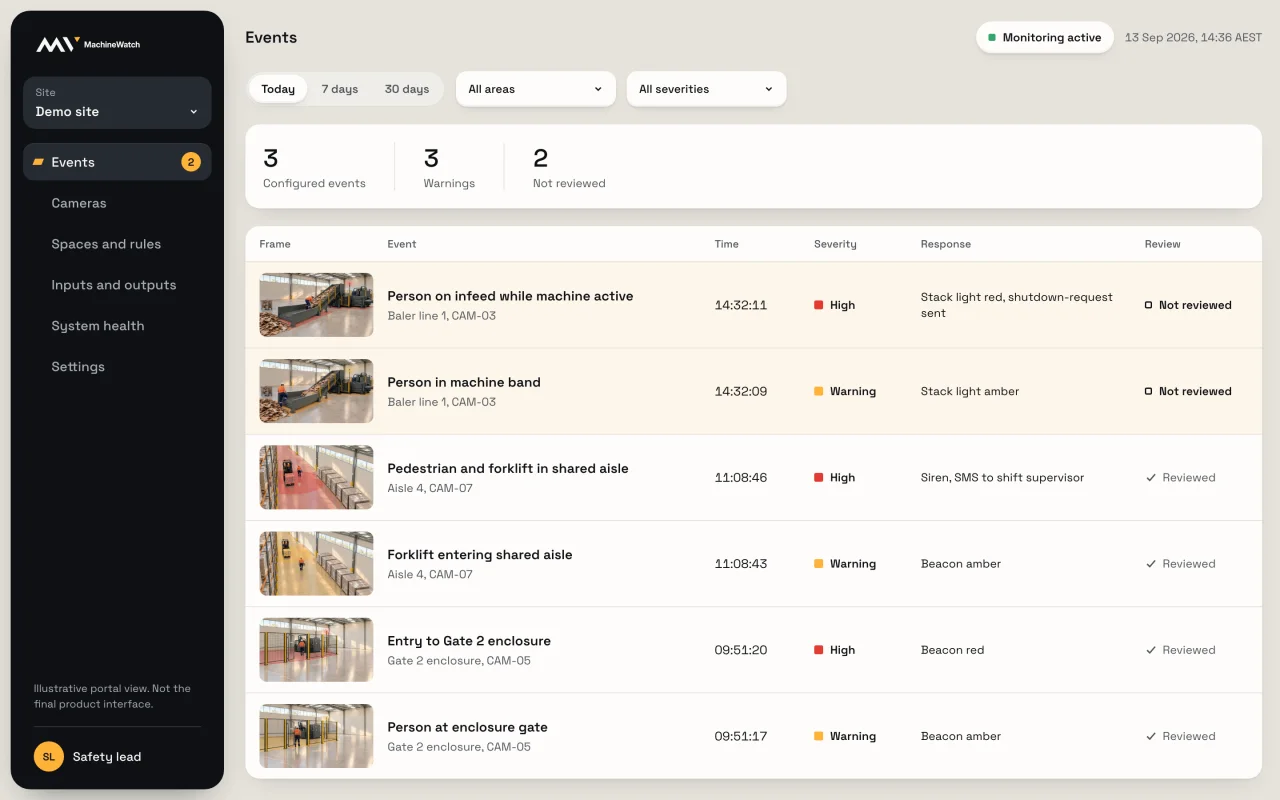This screenshot has width=1280, height=800.
Task: Mark Person in machine band event as reviewed
Action: [1188, 391]
